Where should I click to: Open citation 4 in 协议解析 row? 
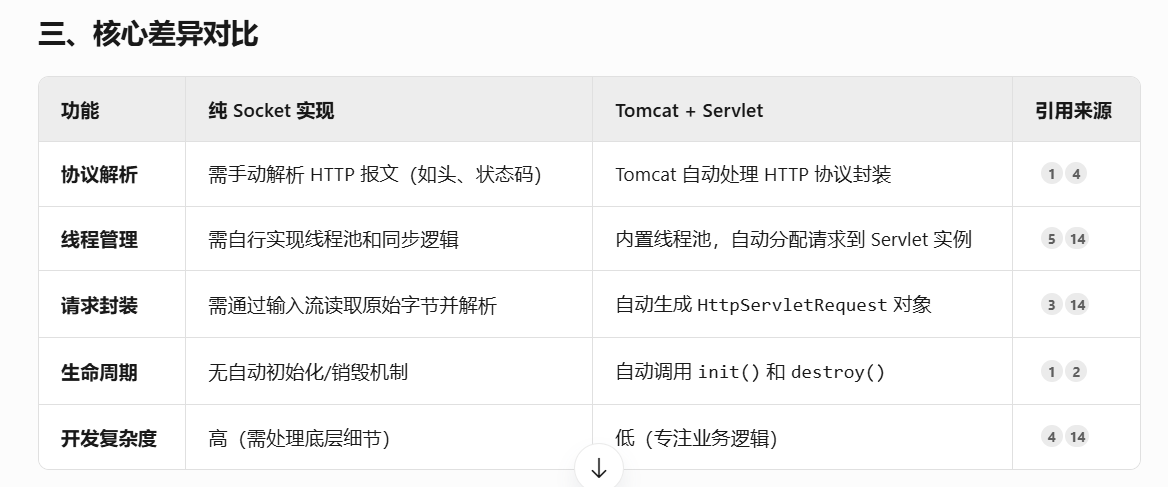click(x=1076, y=174)
